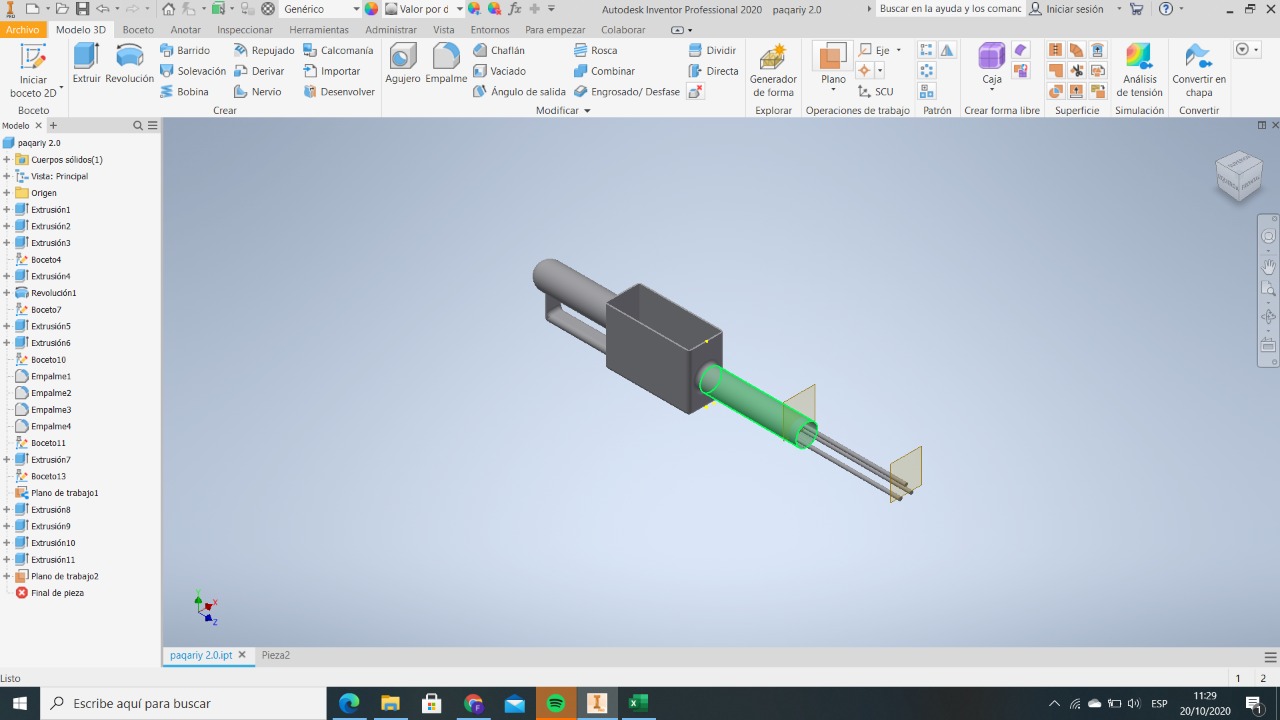Choose the Barrido sweep tool

pos(185,50)
